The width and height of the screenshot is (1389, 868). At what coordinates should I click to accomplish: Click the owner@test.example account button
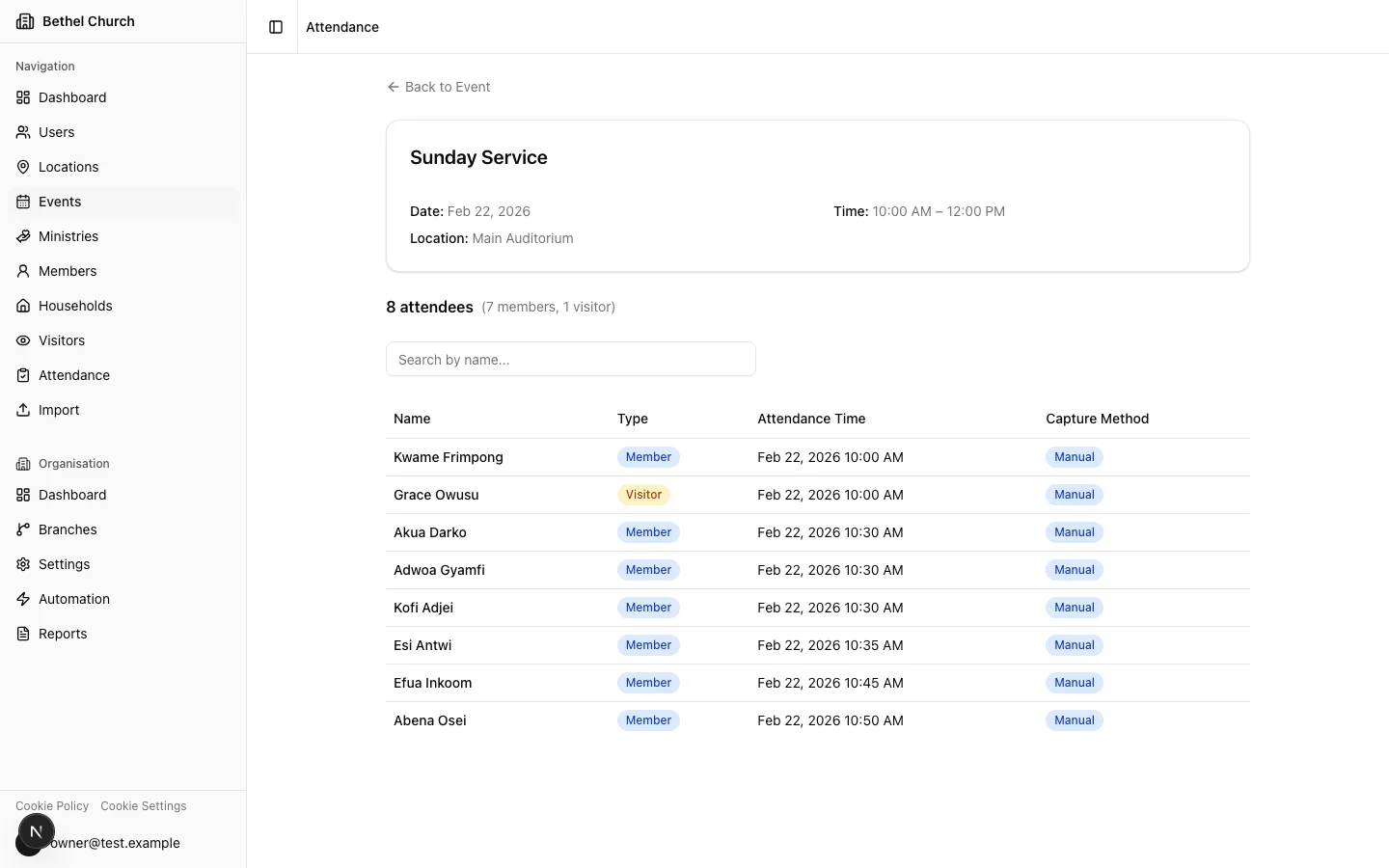click(123, 843)
